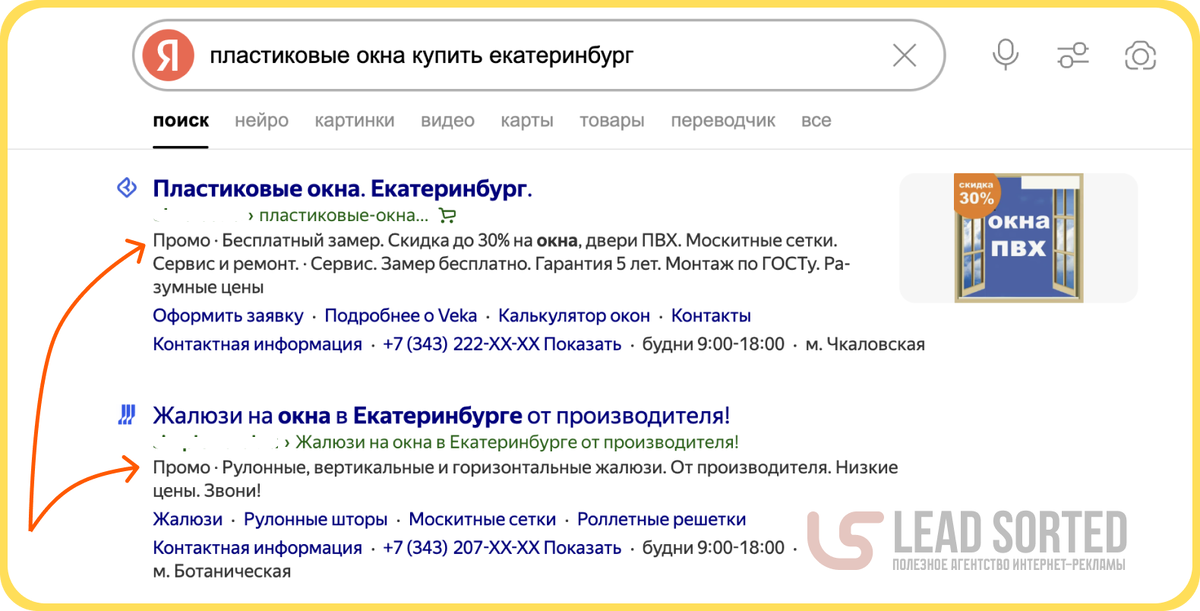Open the переводчик tab

pos(723,120)
